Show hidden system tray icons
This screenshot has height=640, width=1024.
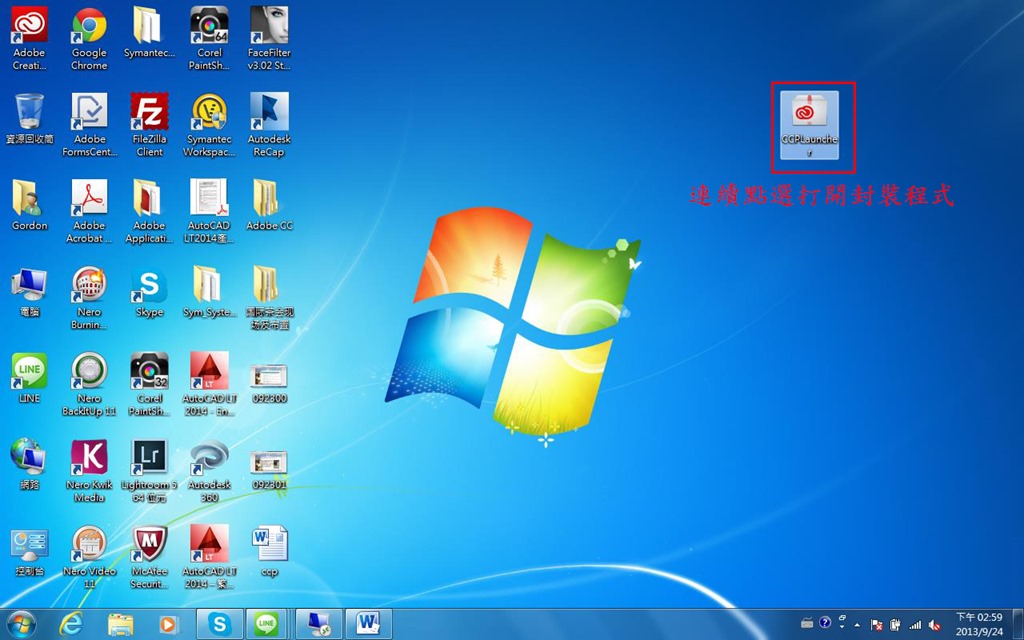pos(857,625)
